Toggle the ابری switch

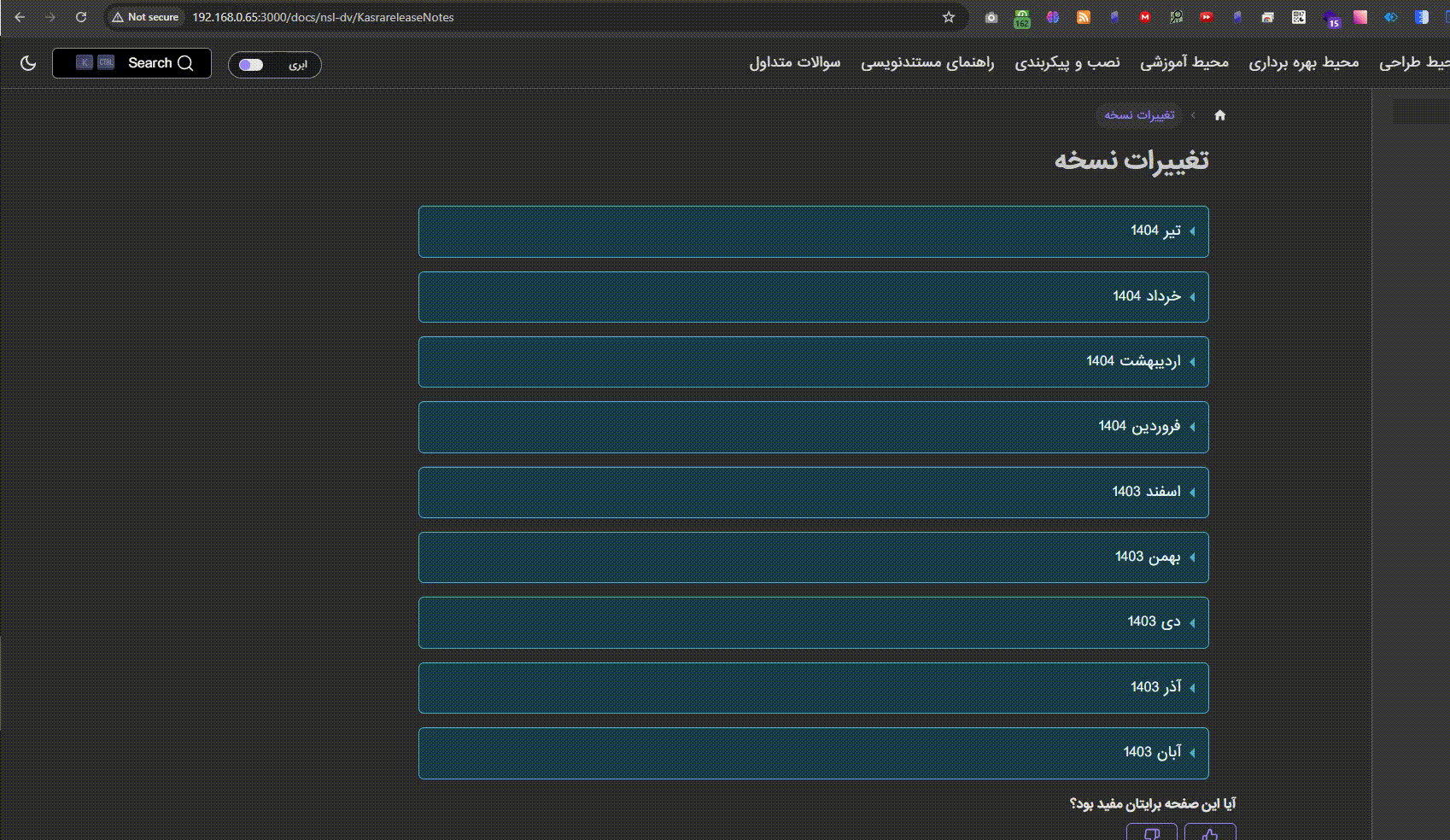pyautogui.click(x=252, y=65)
